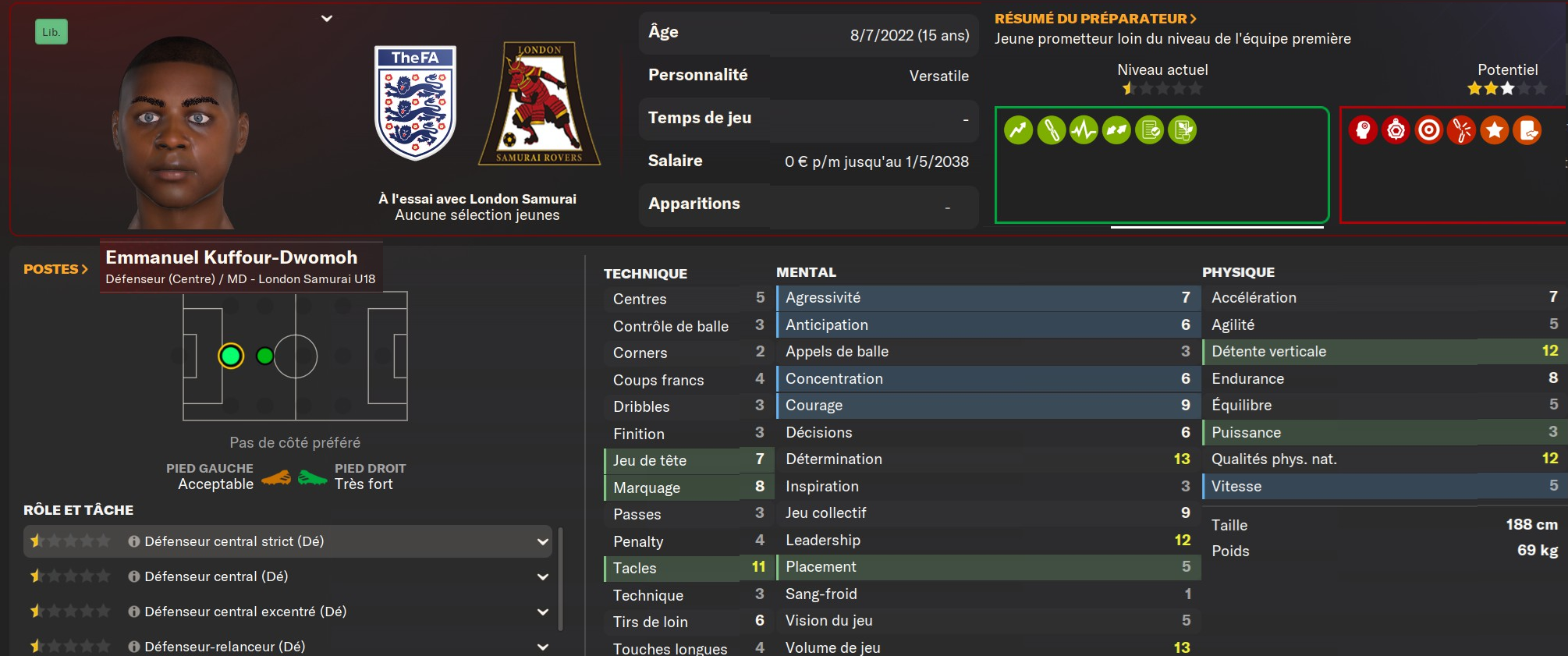Click the red bullseye target icon

click(1428, 130)
